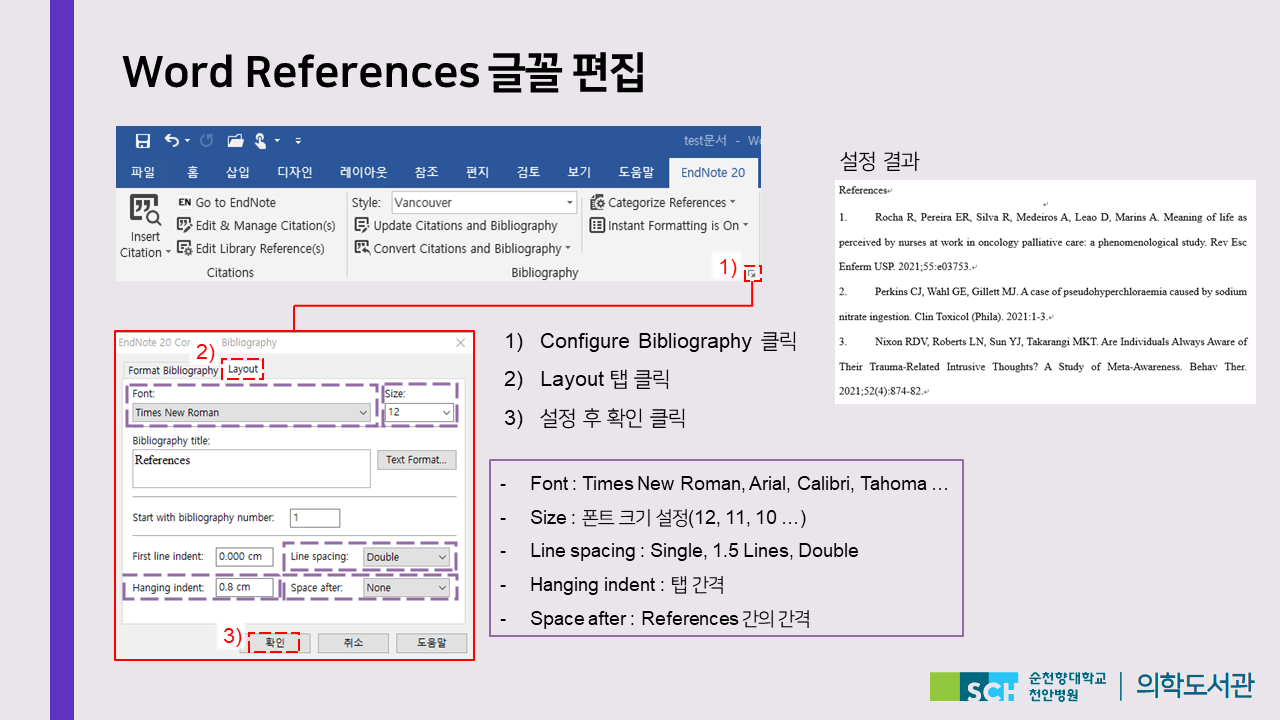Click Edit & Manage Citation(s)
The width and height of the screenshot is (1280, 720).
coord(256,226)
